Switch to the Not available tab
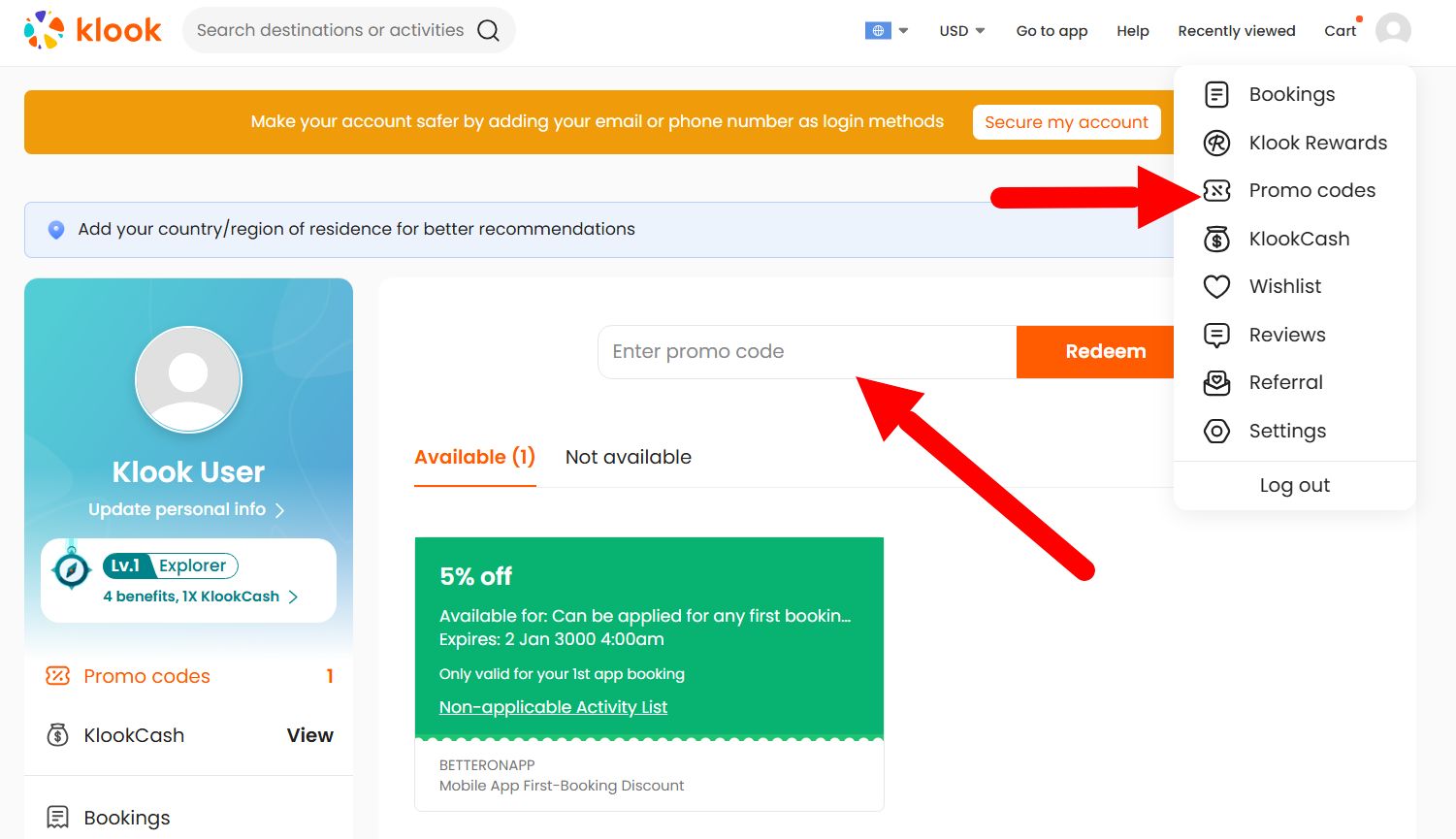Viewport: 1456px width, 839px height. [x=628, y=456]
